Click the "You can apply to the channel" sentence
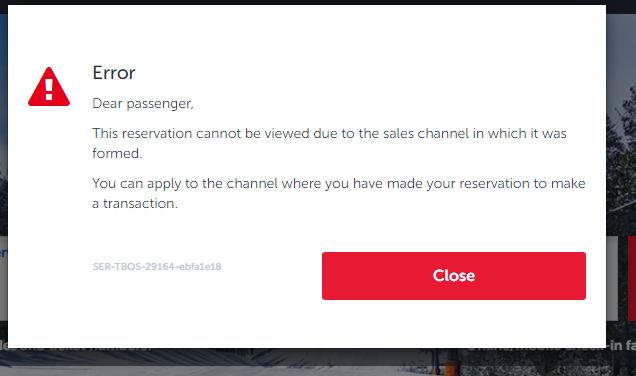 point(339,184)
